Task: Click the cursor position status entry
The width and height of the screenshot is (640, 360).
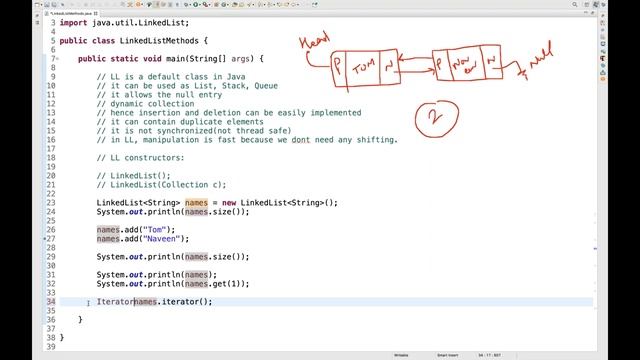Action: pyautogui.click(x=489, y=356)
